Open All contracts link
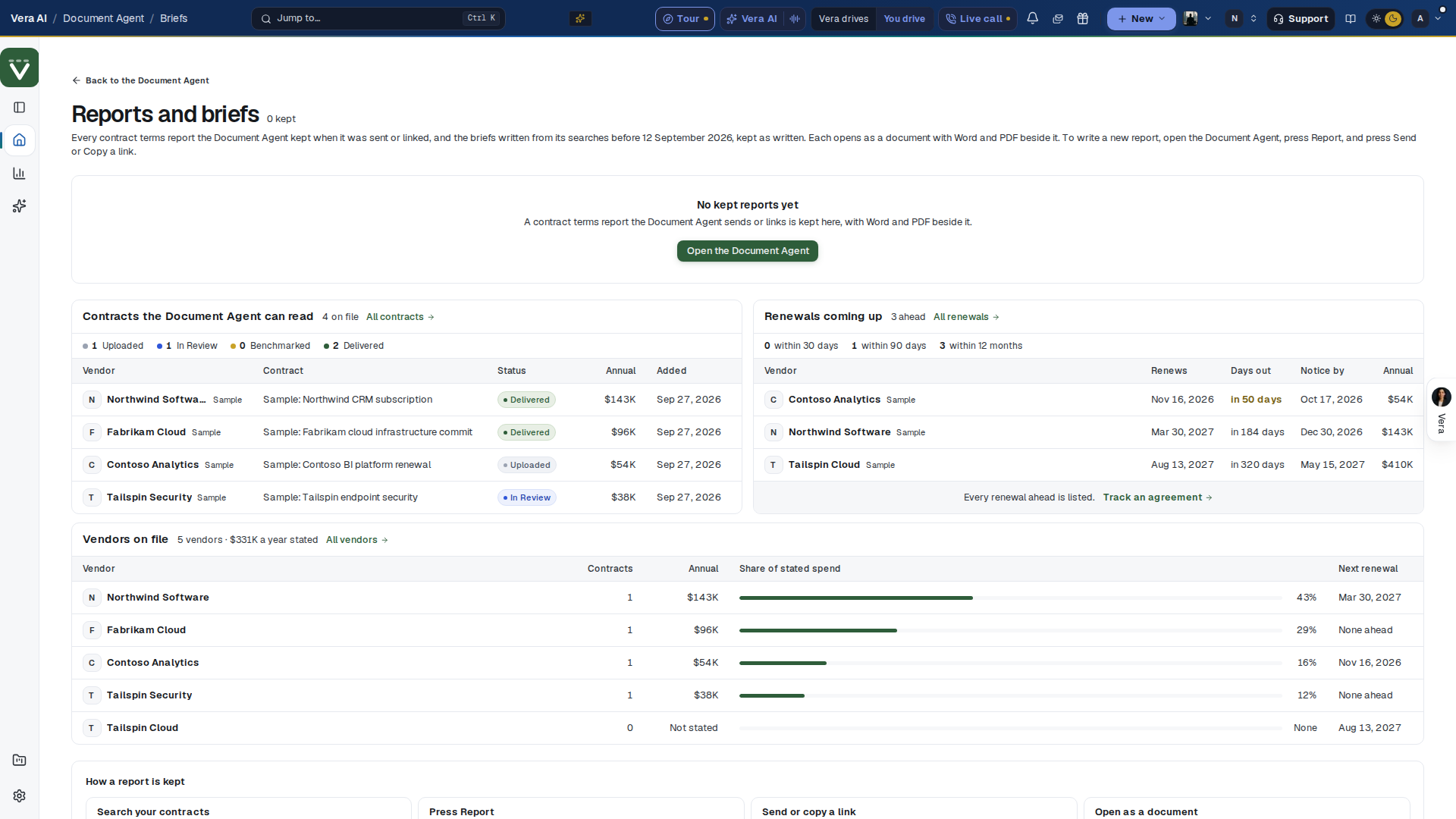The height and width of the screenshot is (819, 1456). [400, 317]
